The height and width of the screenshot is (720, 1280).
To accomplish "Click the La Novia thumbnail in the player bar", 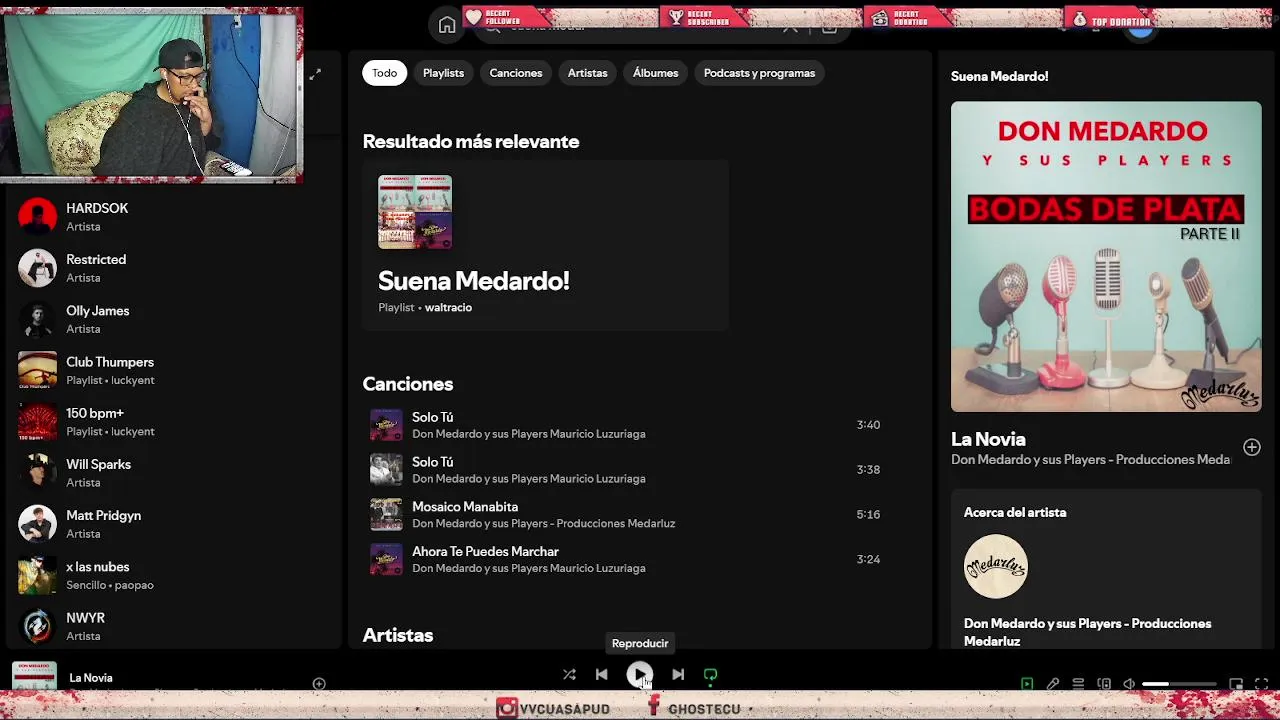I will point(34,677).
